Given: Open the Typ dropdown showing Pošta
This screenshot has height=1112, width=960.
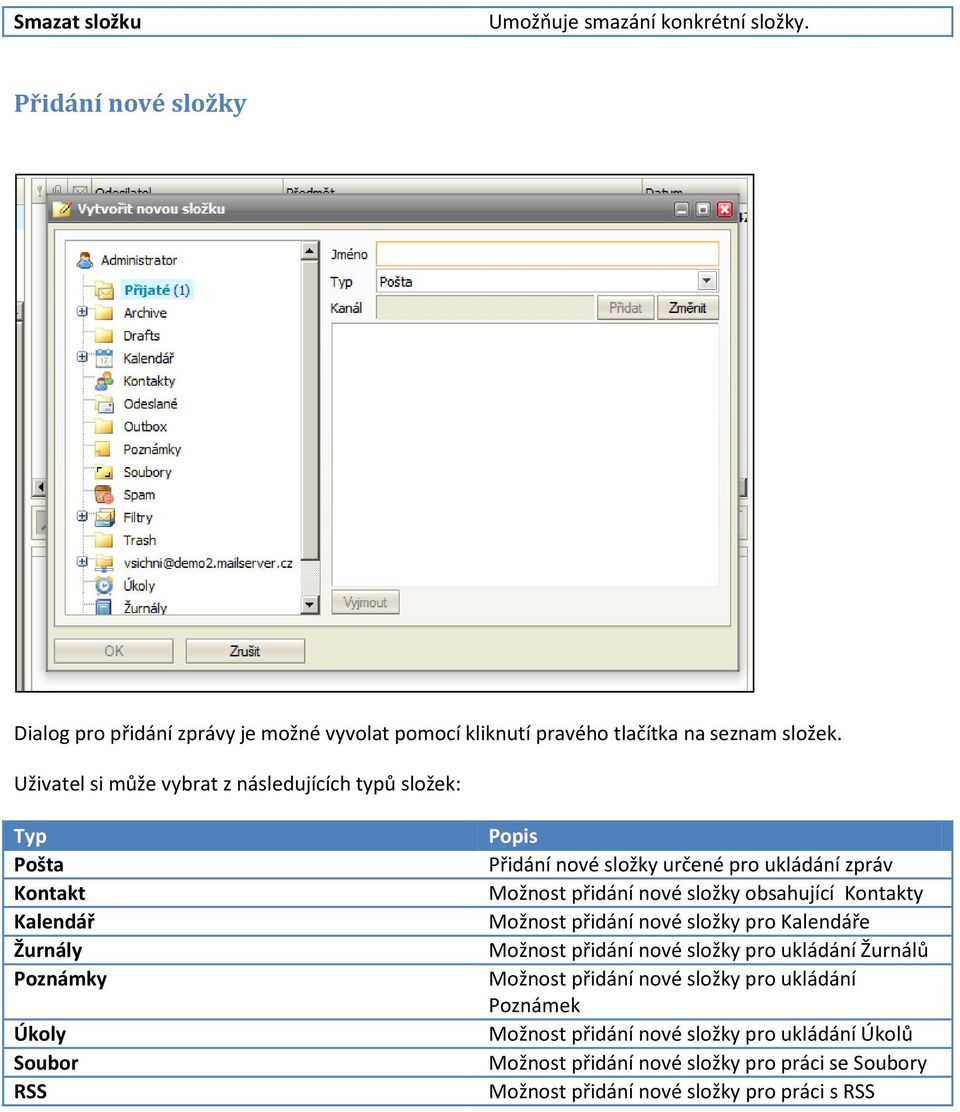Looking at the screenshot, I should [706, 281].
